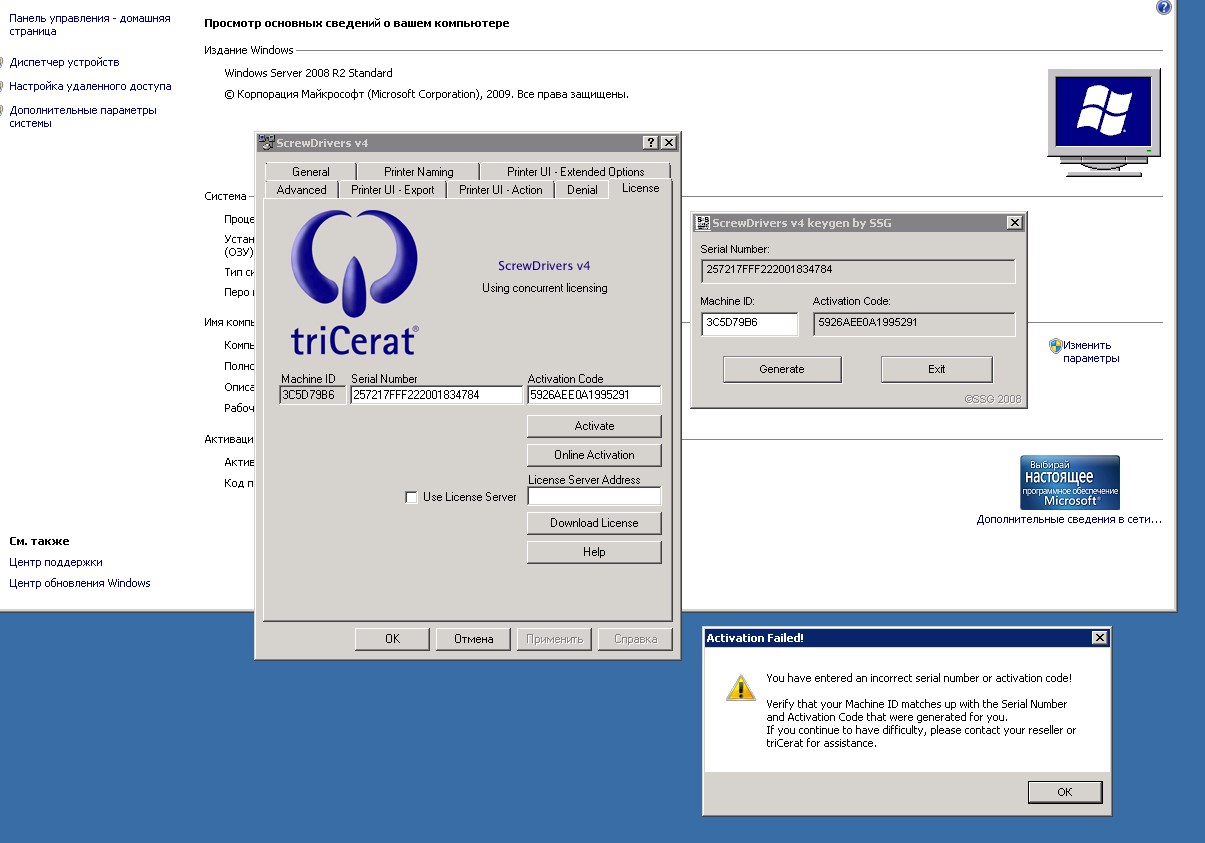Click the blue help icon in Control Panel
The width and height of the screenshot is (1205, 843).
[x=1163, y=7]
